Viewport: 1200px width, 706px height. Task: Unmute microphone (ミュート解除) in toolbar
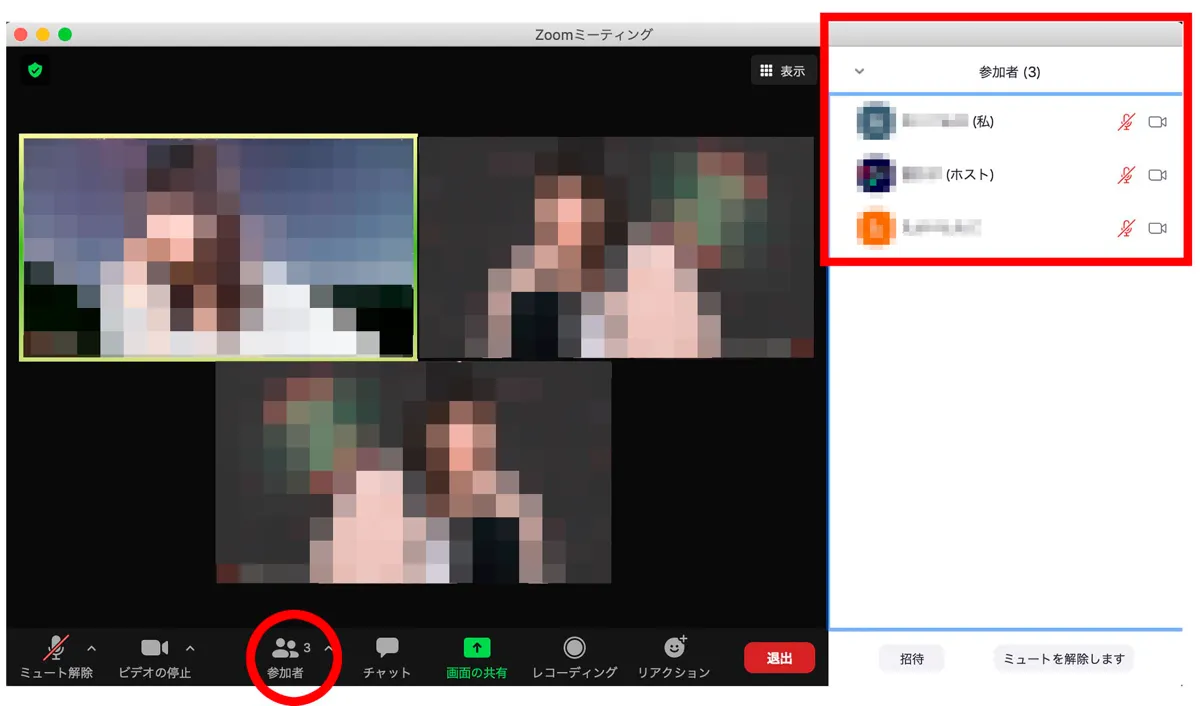56,657
